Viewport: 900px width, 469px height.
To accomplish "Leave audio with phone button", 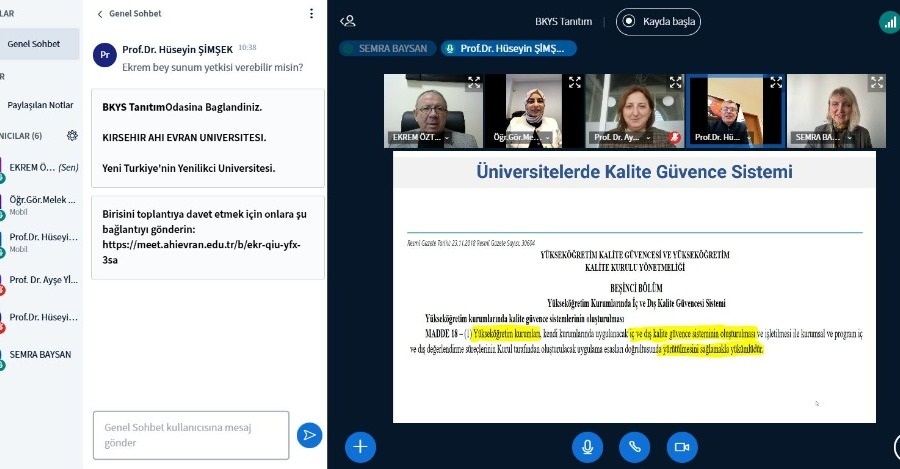I will click(x=634, y=447).
